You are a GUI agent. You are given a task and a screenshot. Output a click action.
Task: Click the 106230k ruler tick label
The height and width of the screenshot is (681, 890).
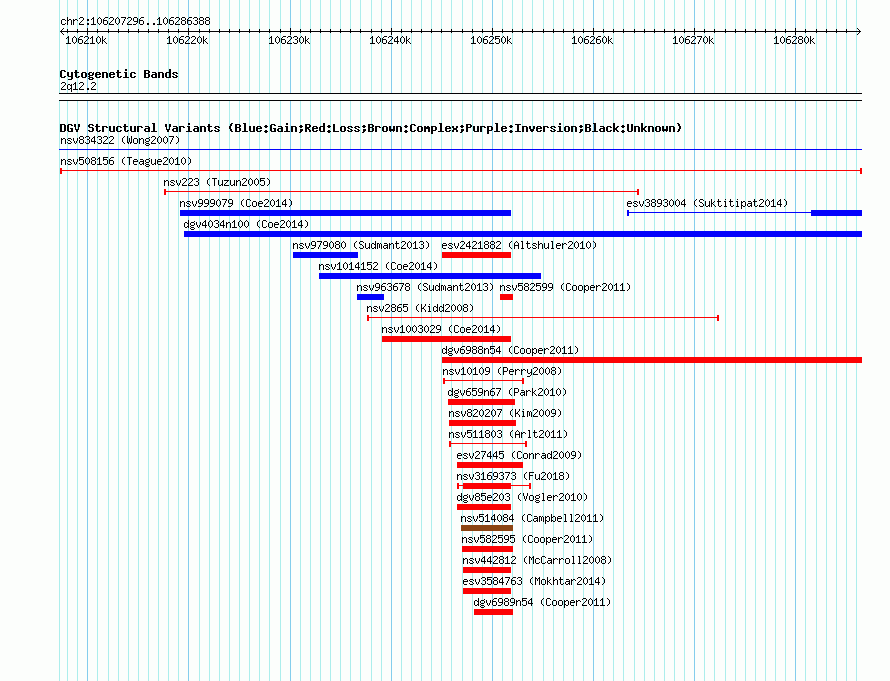289,40
